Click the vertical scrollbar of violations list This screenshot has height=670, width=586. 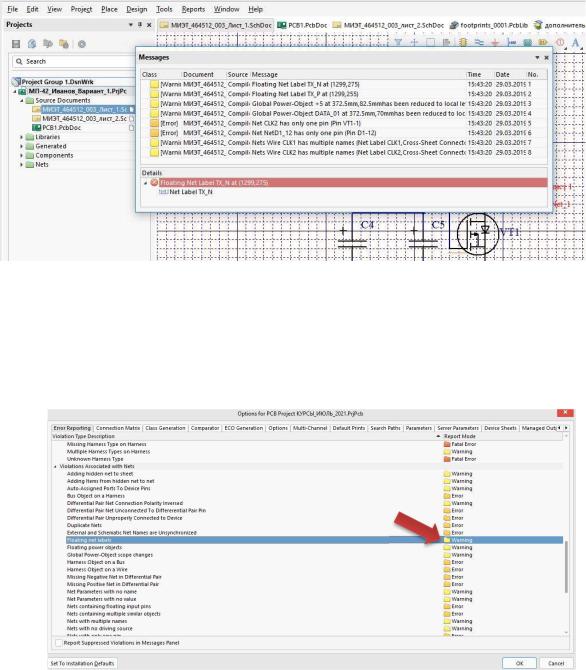[x=566, y=567]
